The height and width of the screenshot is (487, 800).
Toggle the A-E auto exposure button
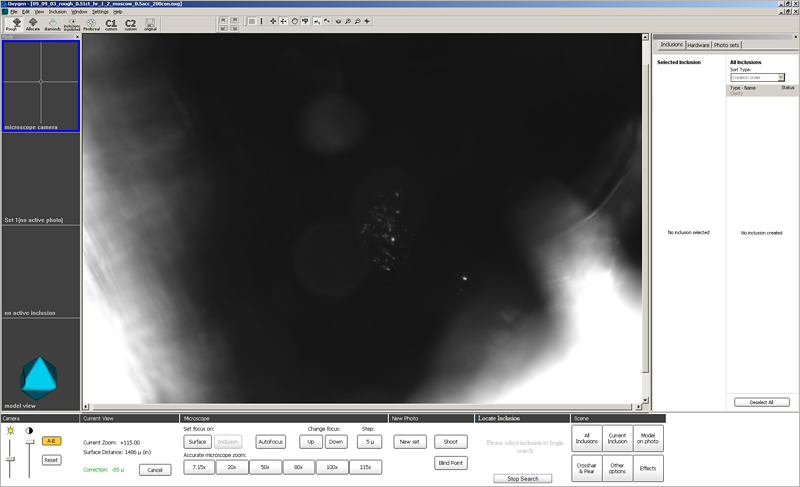point(52,441)
